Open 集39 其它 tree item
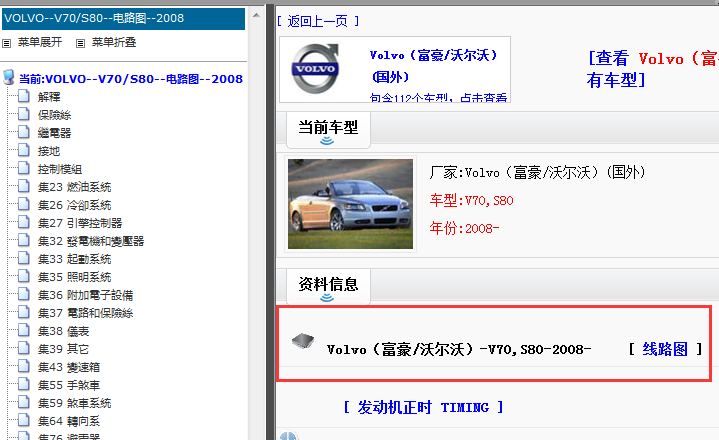Image resolution: width=719 pixels, height=440 pixels. [x=64, y=349]
